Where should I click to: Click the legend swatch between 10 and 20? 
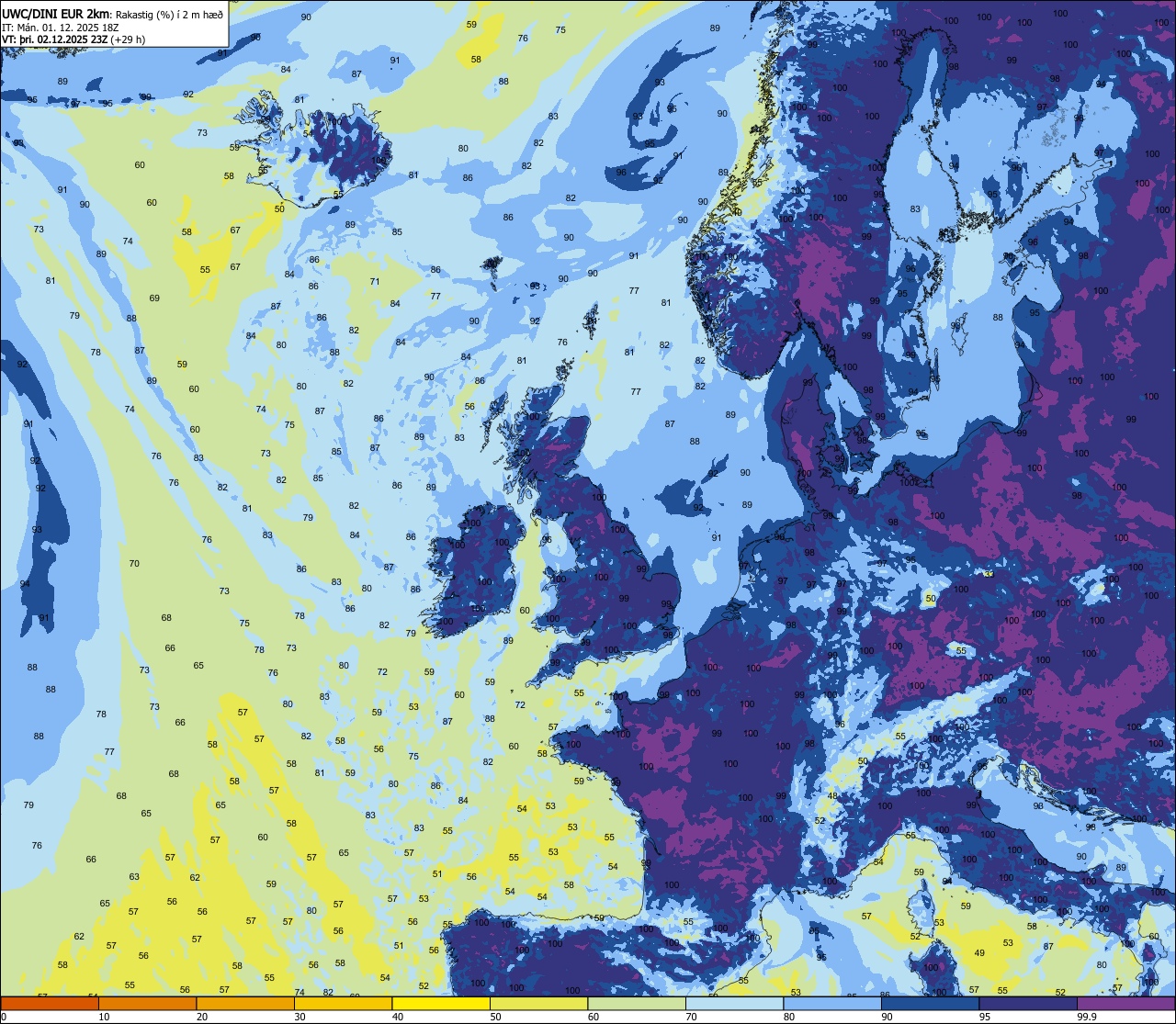pyautogui.click(x=147, y=1003)
